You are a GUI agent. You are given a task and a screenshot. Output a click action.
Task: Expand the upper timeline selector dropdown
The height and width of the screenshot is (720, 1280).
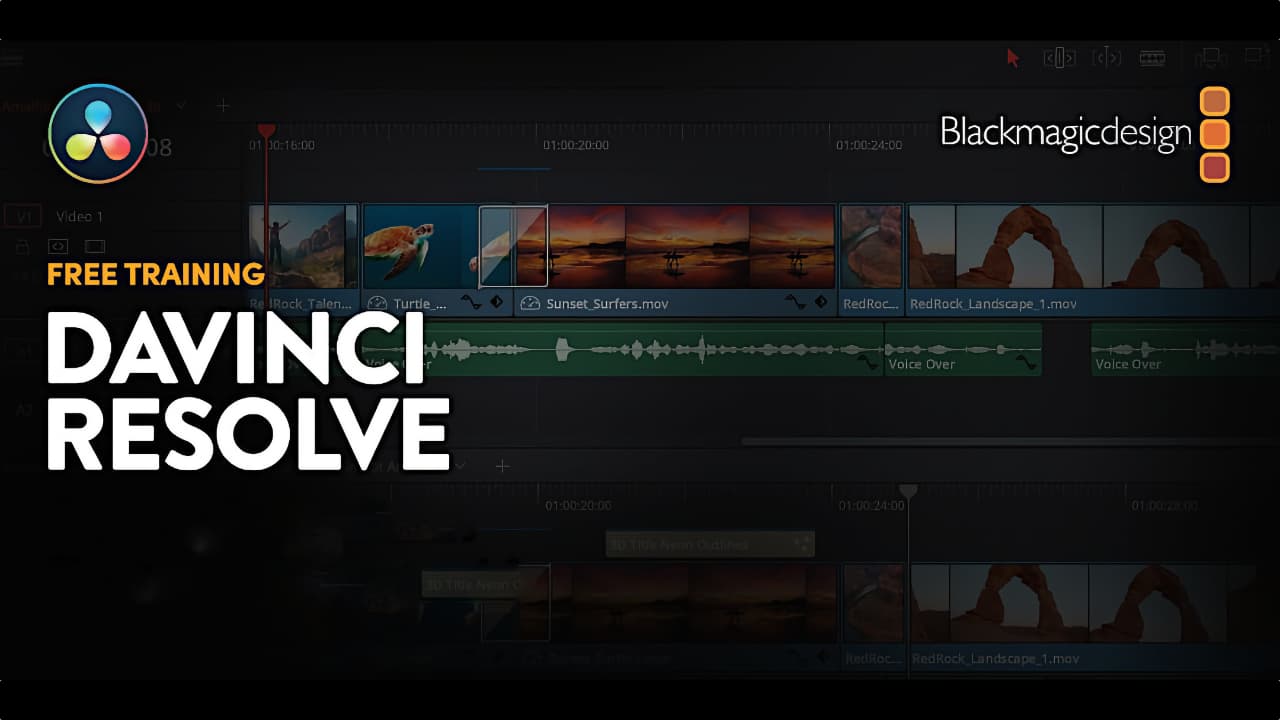point(183,105)
